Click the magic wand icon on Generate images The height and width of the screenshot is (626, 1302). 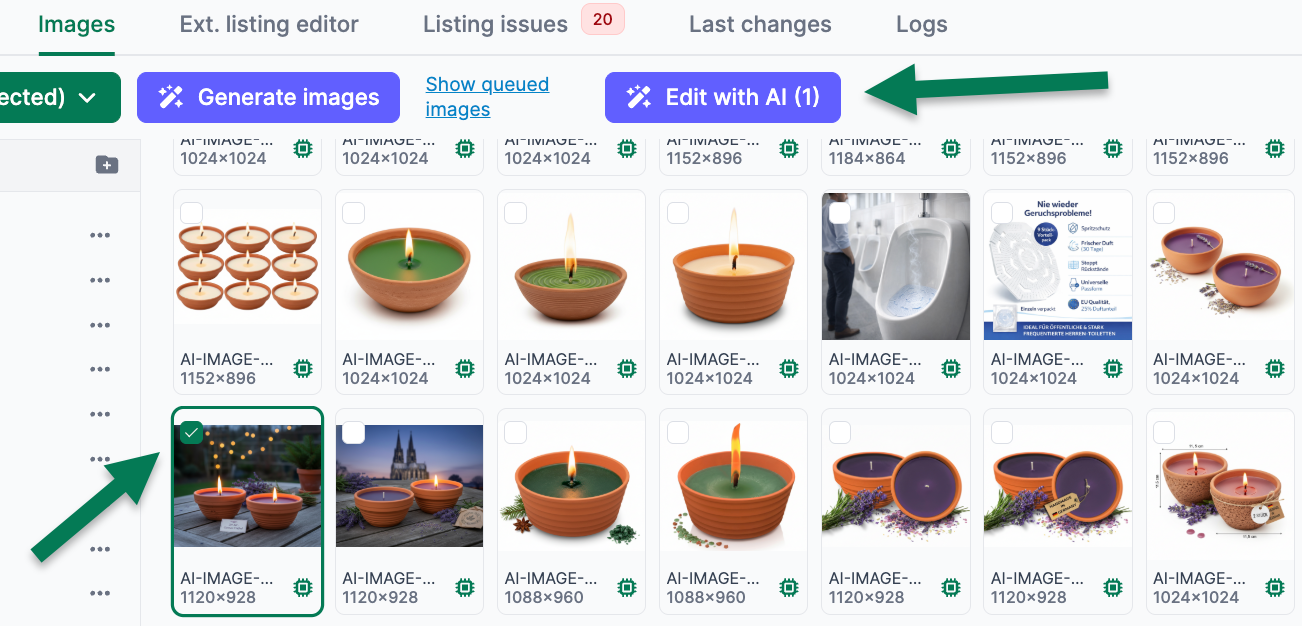coord(171,97)
